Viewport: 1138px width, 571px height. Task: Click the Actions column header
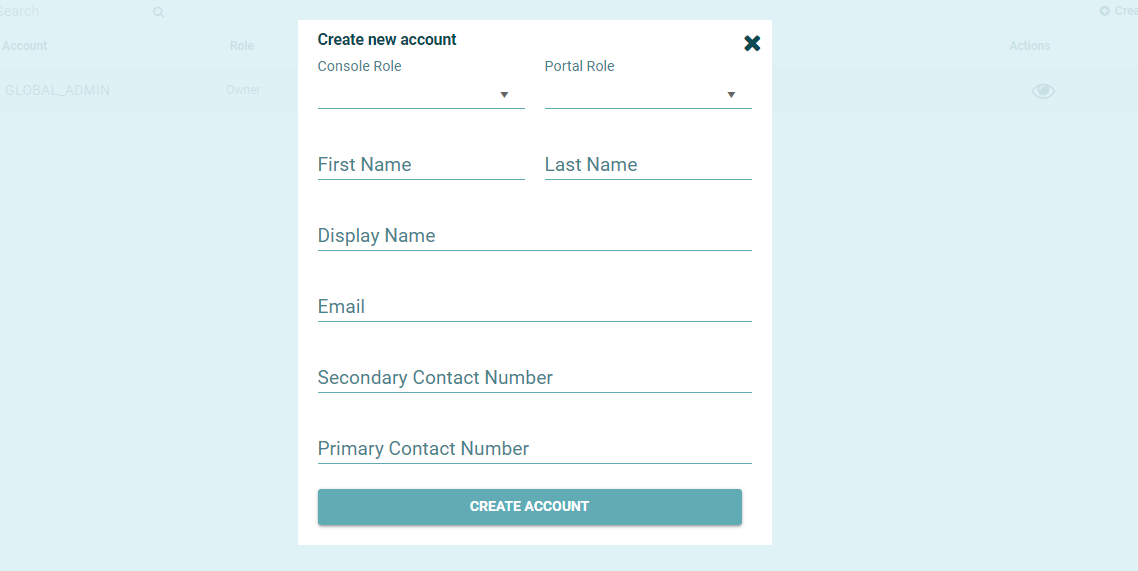1029,46
